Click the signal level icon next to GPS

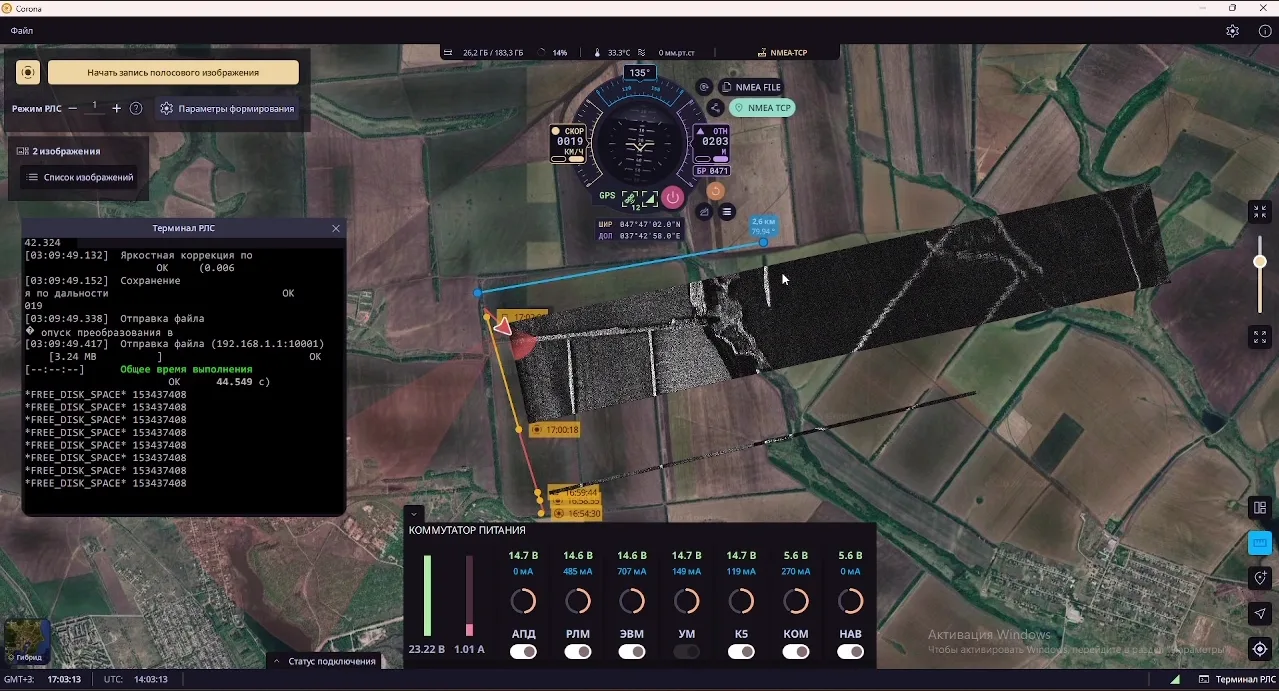[650, 197]
